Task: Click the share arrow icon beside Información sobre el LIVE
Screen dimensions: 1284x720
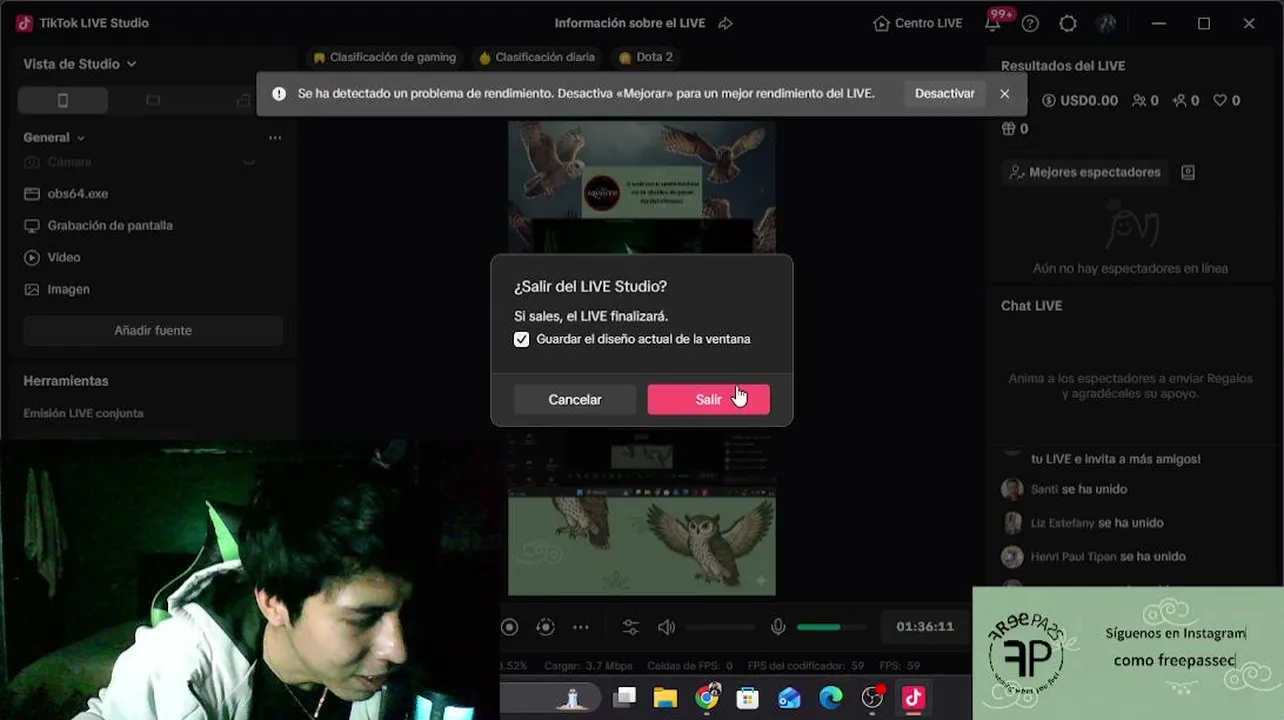Action: coord(726,23)
